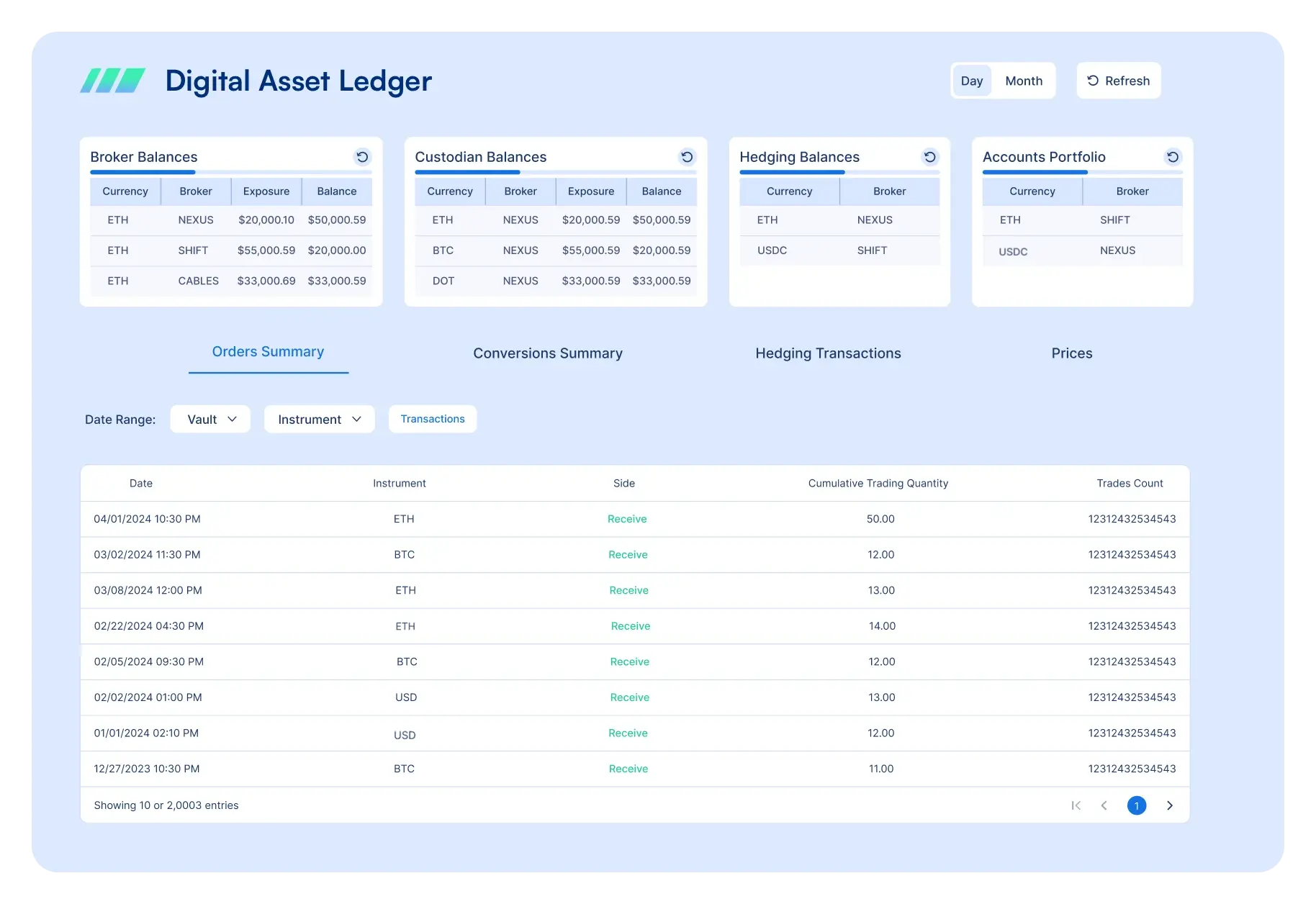Expand the Instrument filter dropdown

[319, 418]
